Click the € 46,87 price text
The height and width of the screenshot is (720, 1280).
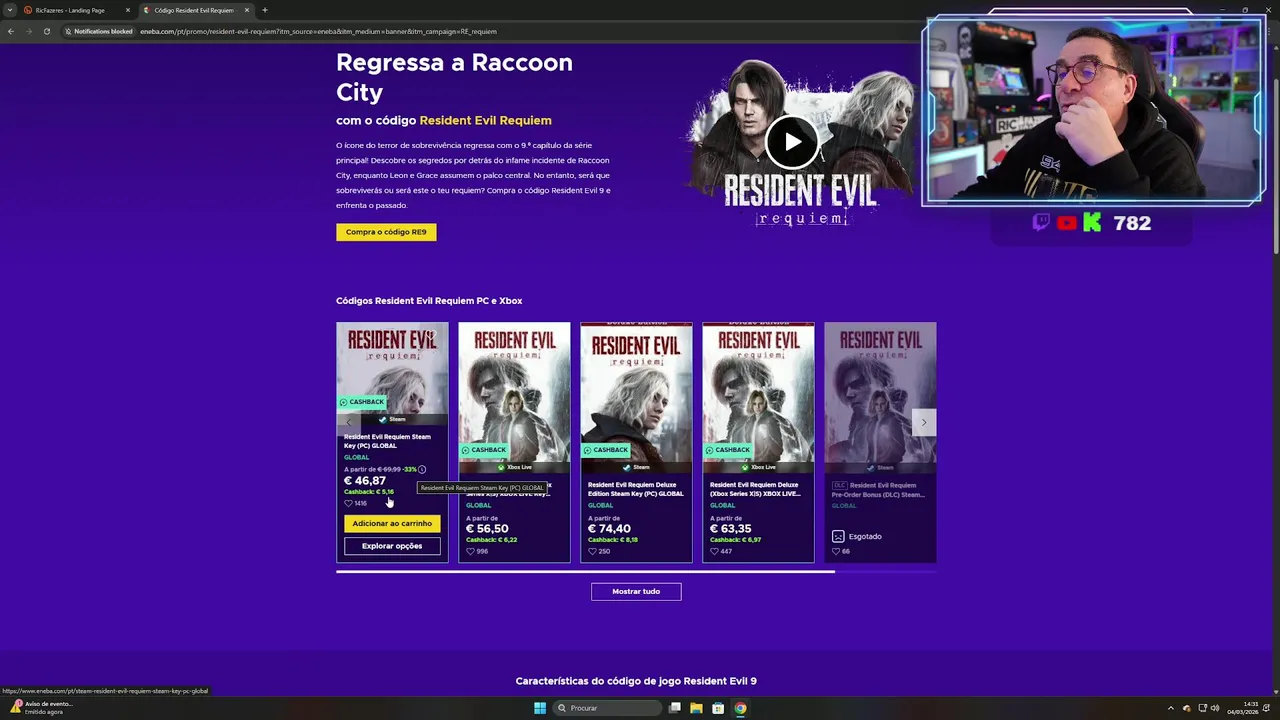click(365, 481)
